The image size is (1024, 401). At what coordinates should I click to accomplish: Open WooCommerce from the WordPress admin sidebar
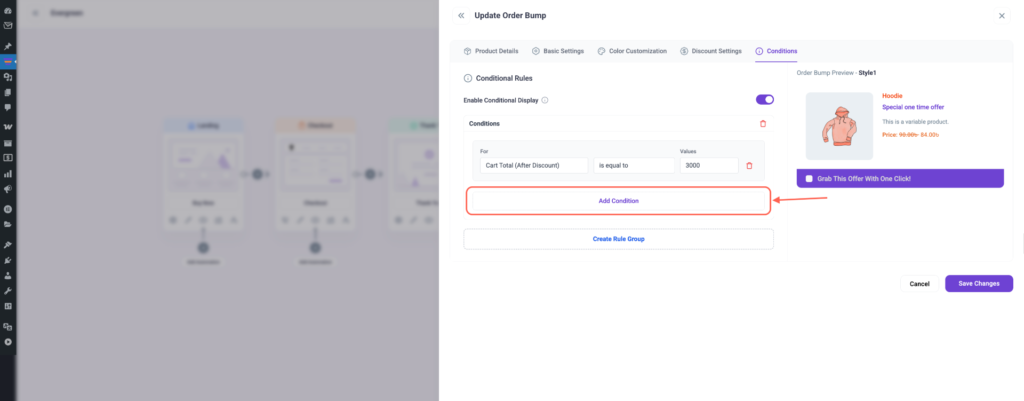[8, 127]
